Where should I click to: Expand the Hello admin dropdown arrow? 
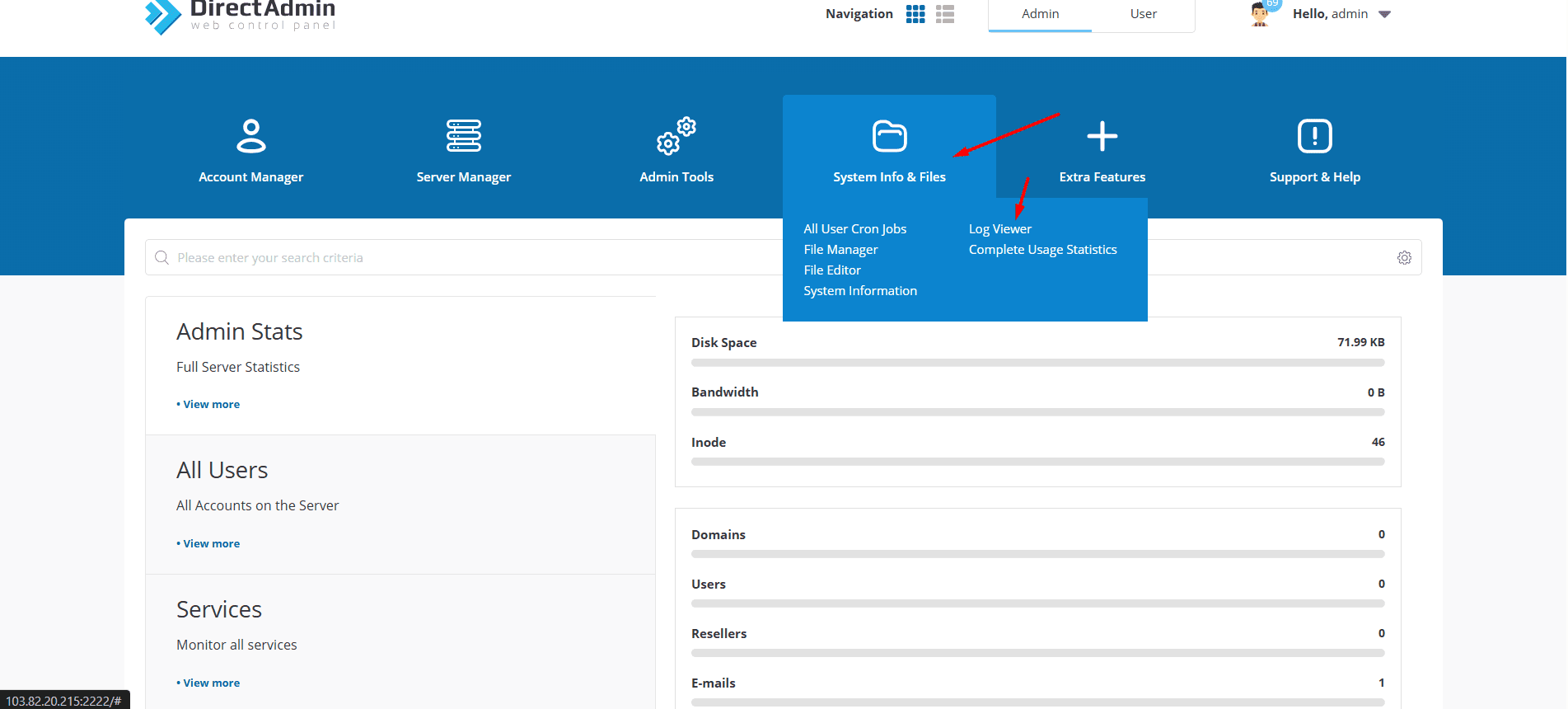tap(1384, 14)
